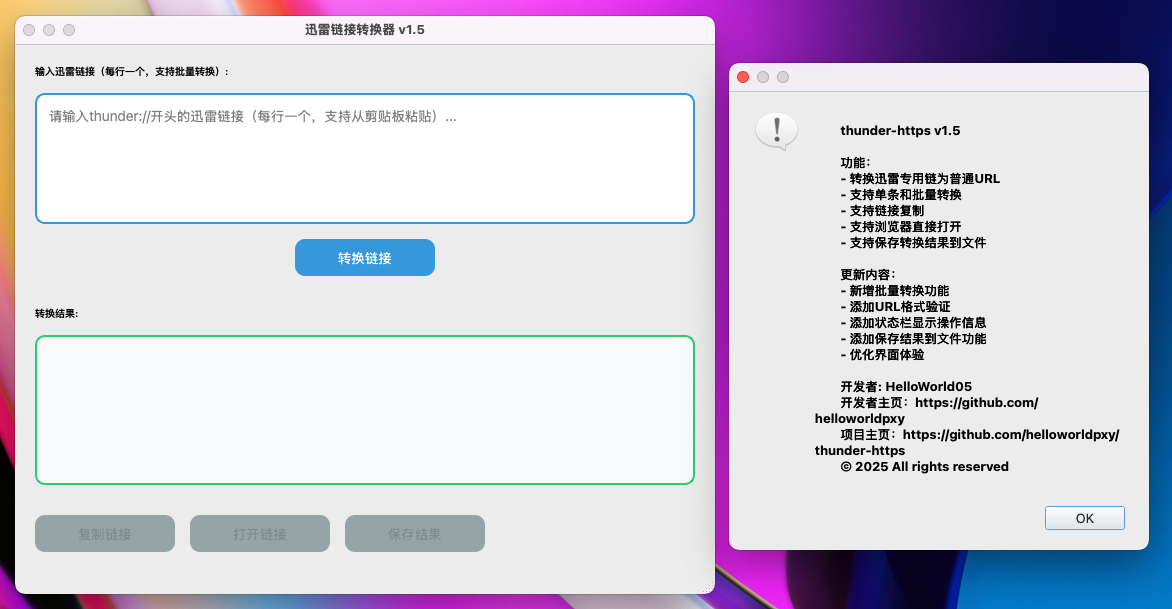Click the 复制链接 button
Viewport: 1172px width, 609px height.
pyautogui.click(x=105, y=534)
